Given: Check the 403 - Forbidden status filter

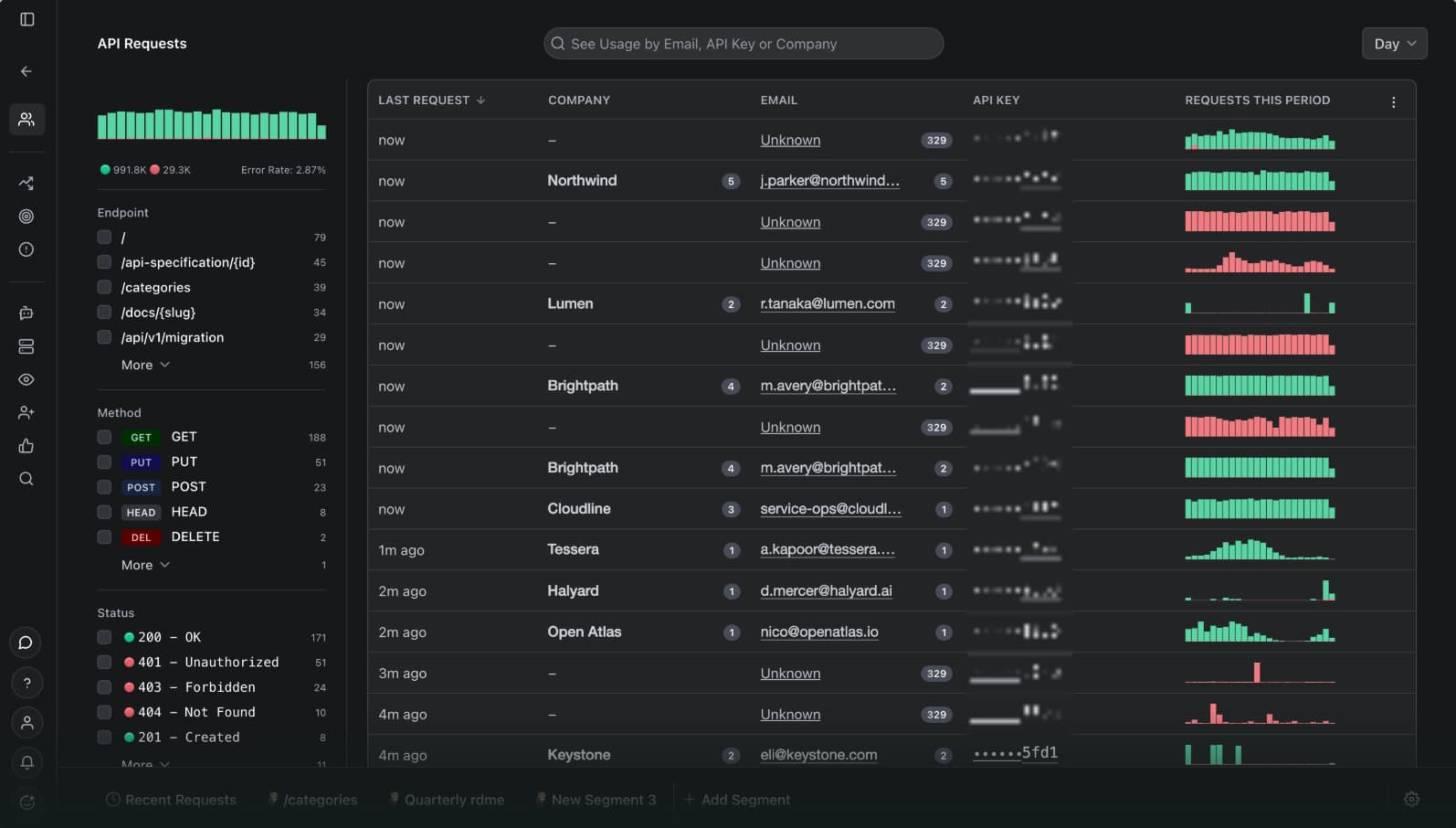Looking at the screenshot, I should pos(104,687).
